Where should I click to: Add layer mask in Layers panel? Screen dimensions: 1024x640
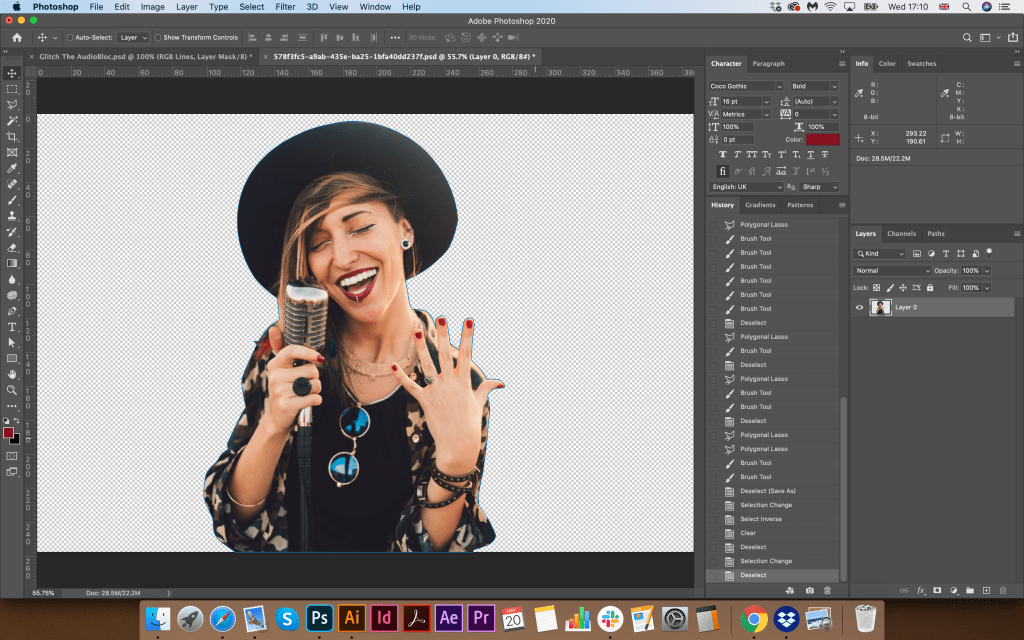(x=937, y=590)
